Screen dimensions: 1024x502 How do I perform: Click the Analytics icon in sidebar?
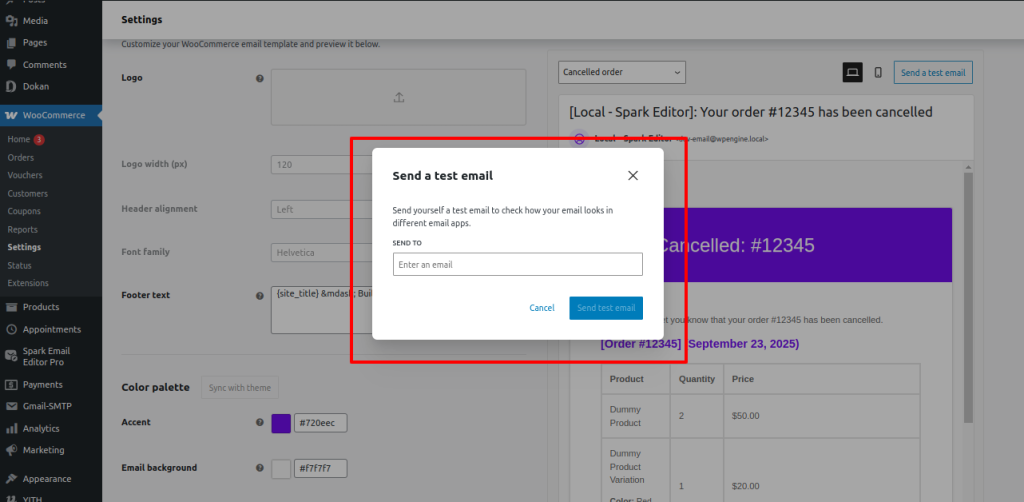click(11, 429)
